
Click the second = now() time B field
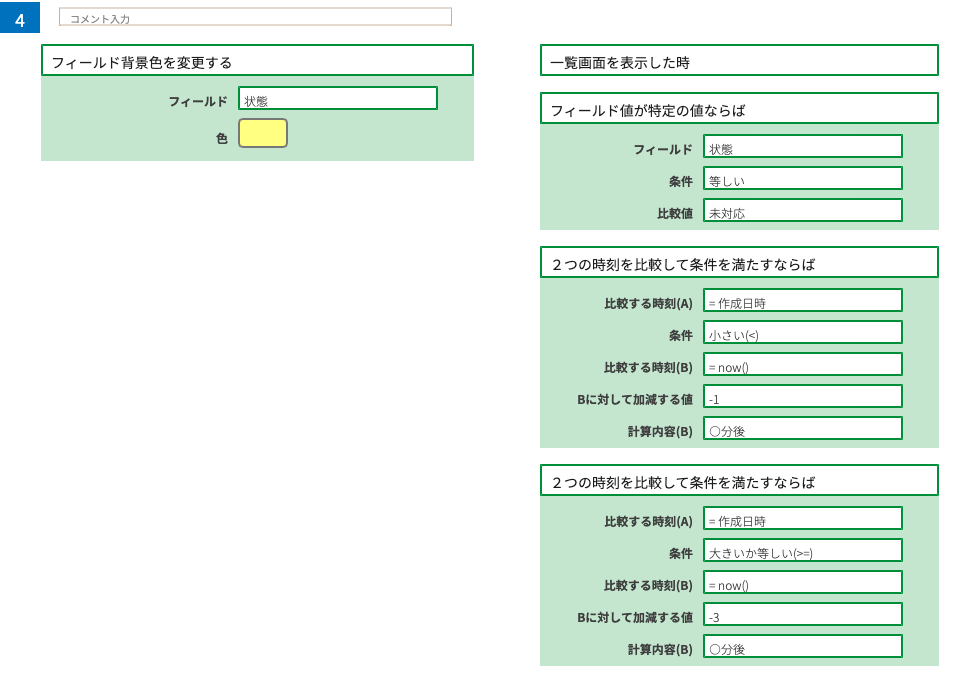(x=803, y=582)
